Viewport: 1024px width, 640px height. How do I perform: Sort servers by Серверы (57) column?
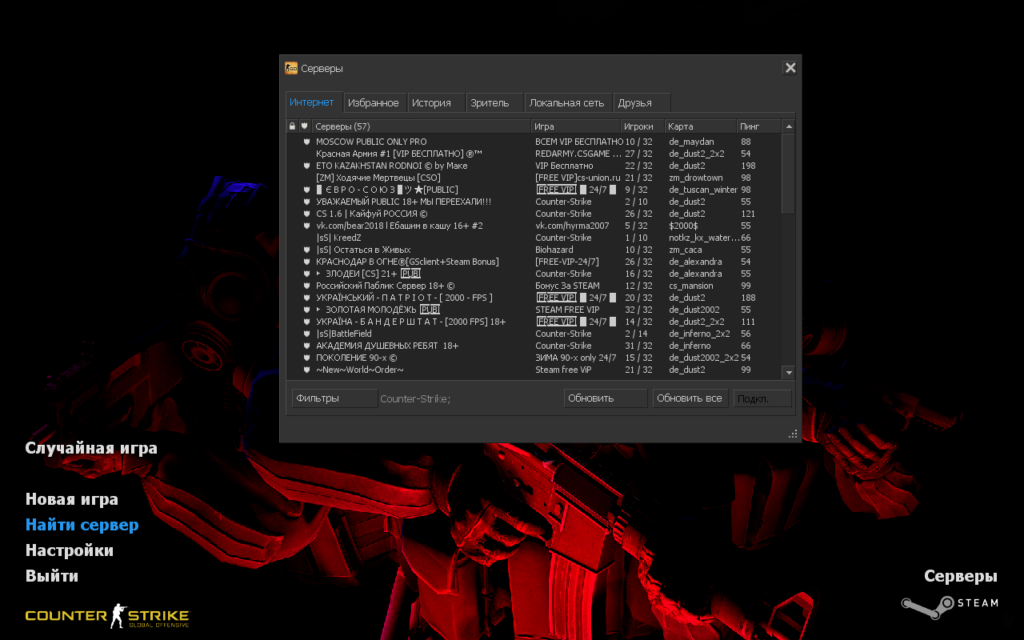coord(421,126)
